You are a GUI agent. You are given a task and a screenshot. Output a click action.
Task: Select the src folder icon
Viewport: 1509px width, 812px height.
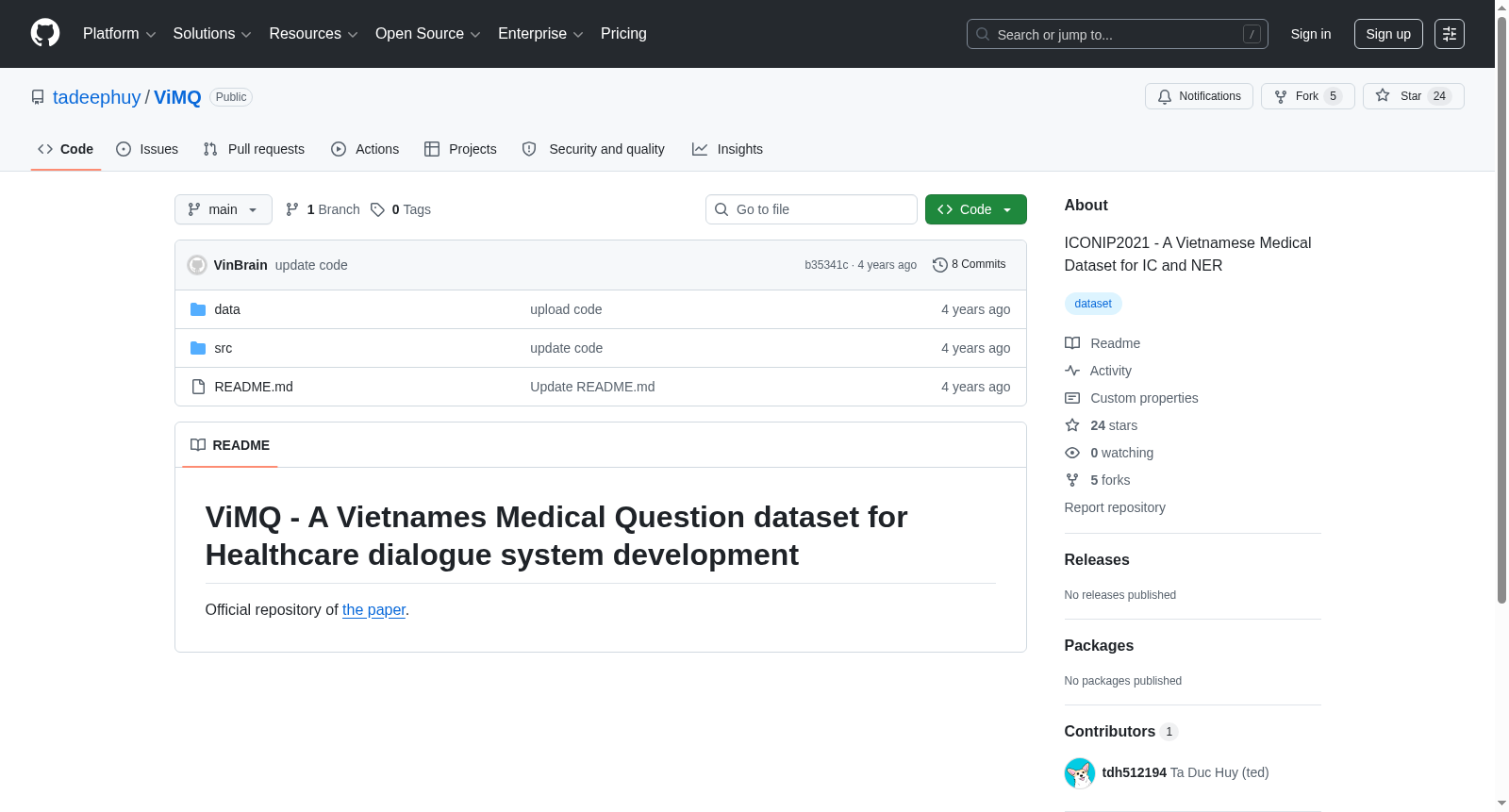tap(198, 348)
